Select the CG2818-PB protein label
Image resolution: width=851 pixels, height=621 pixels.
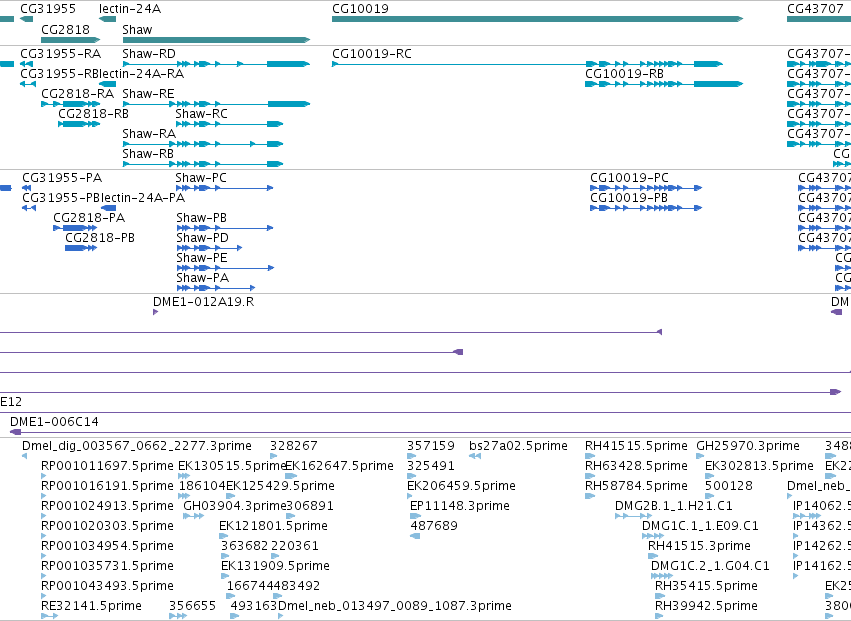[100, 238]
